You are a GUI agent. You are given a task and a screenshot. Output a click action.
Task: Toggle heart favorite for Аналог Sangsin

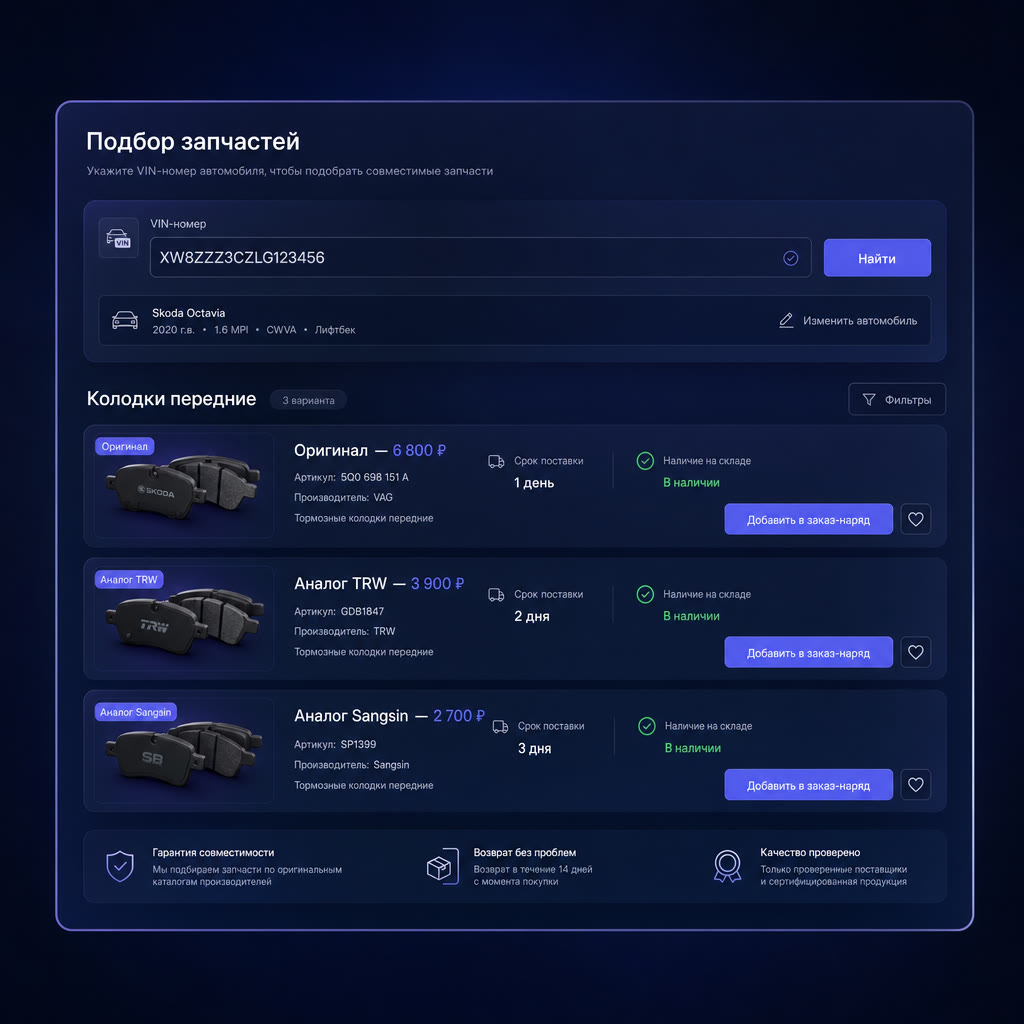[x=916, y=784]
